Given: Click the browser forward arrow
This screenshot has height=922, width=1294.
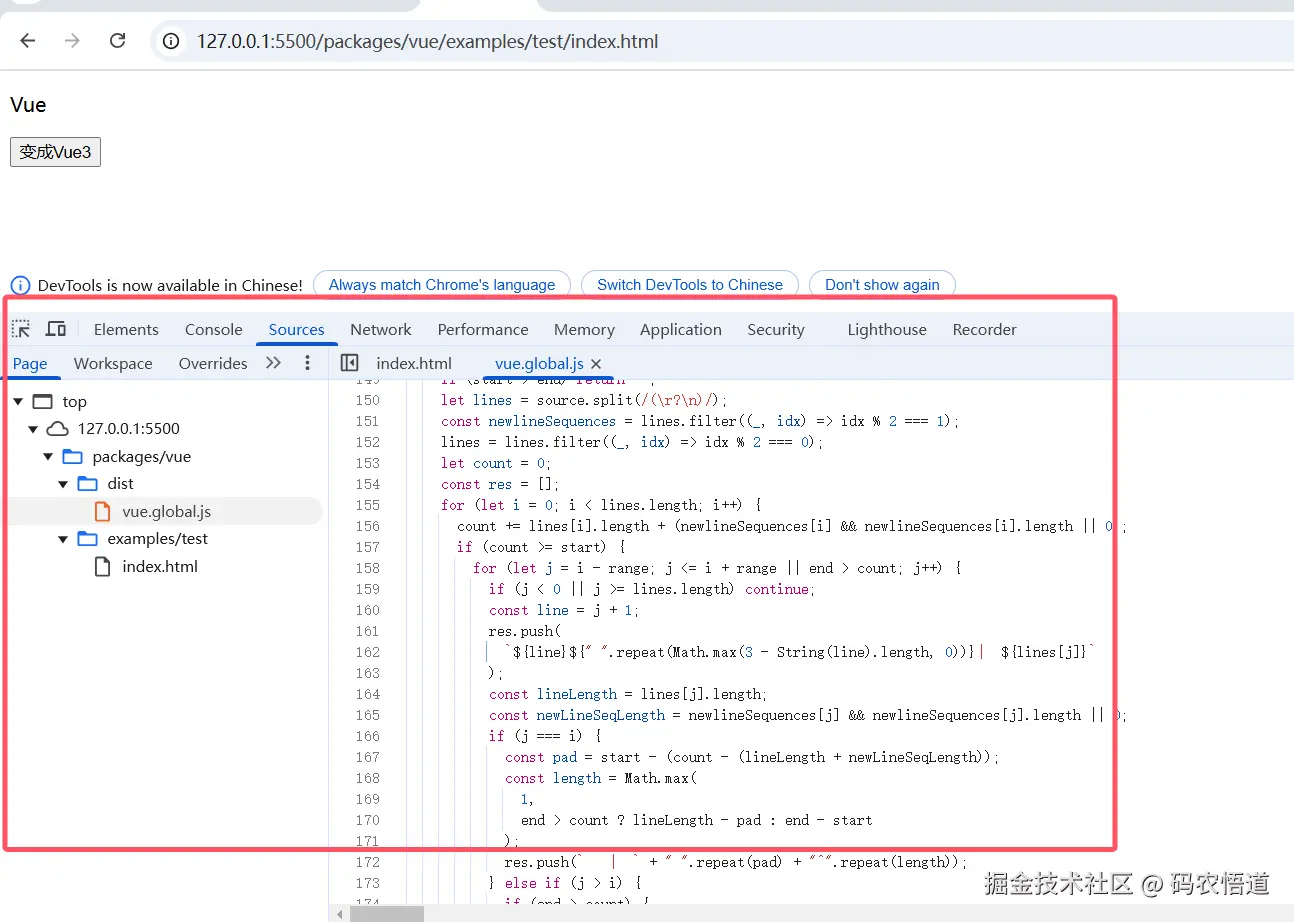Looking at the screenshot, I should (72, 41).
